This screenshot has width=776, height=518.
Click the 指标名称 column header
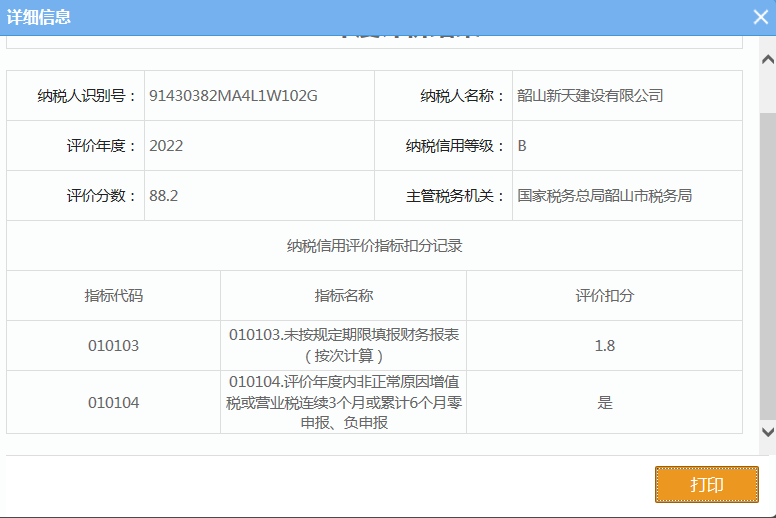[343, 296]
